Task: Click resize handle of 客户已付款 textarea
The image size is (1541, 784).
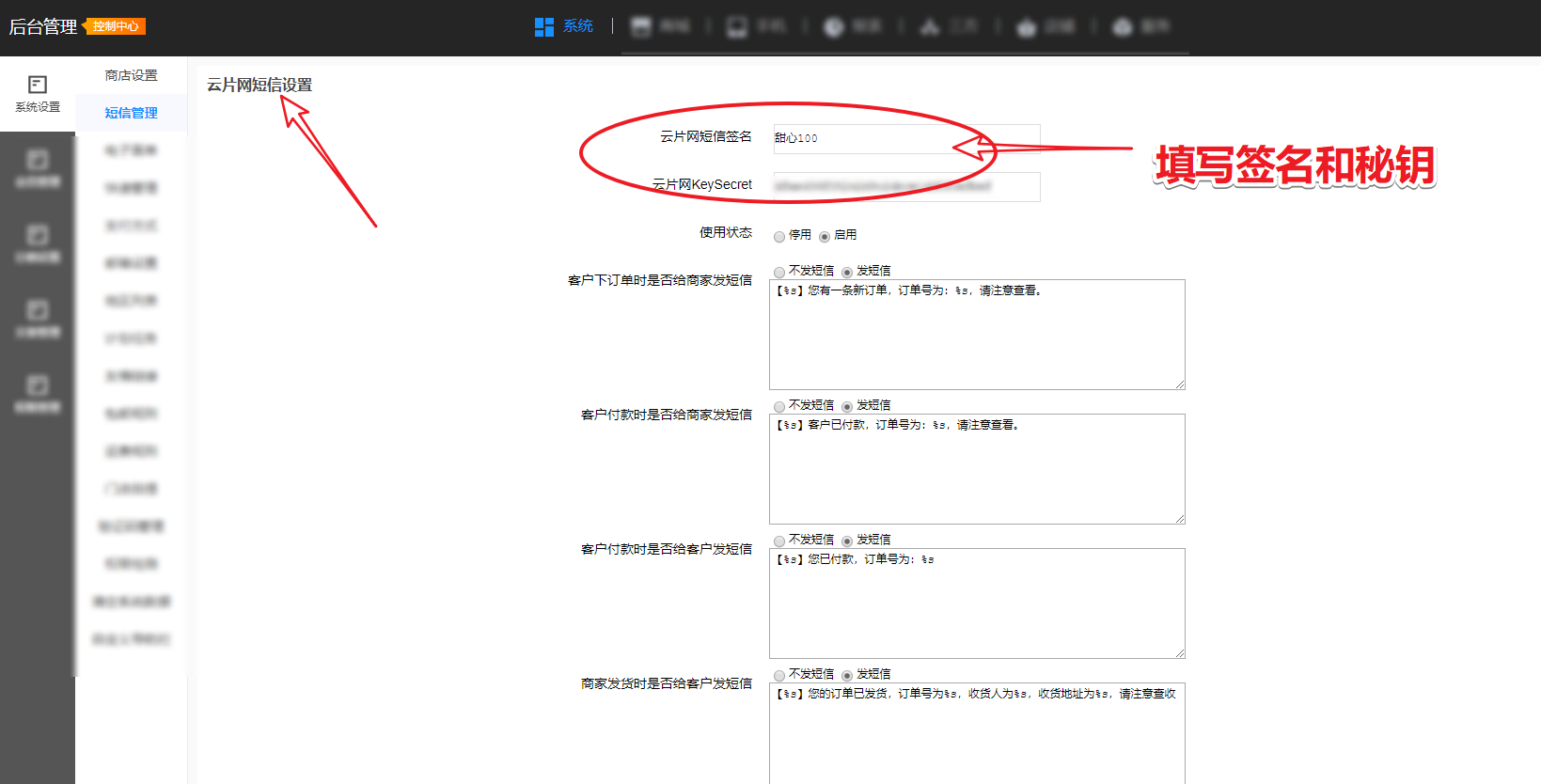Action: coord(1180,519)
